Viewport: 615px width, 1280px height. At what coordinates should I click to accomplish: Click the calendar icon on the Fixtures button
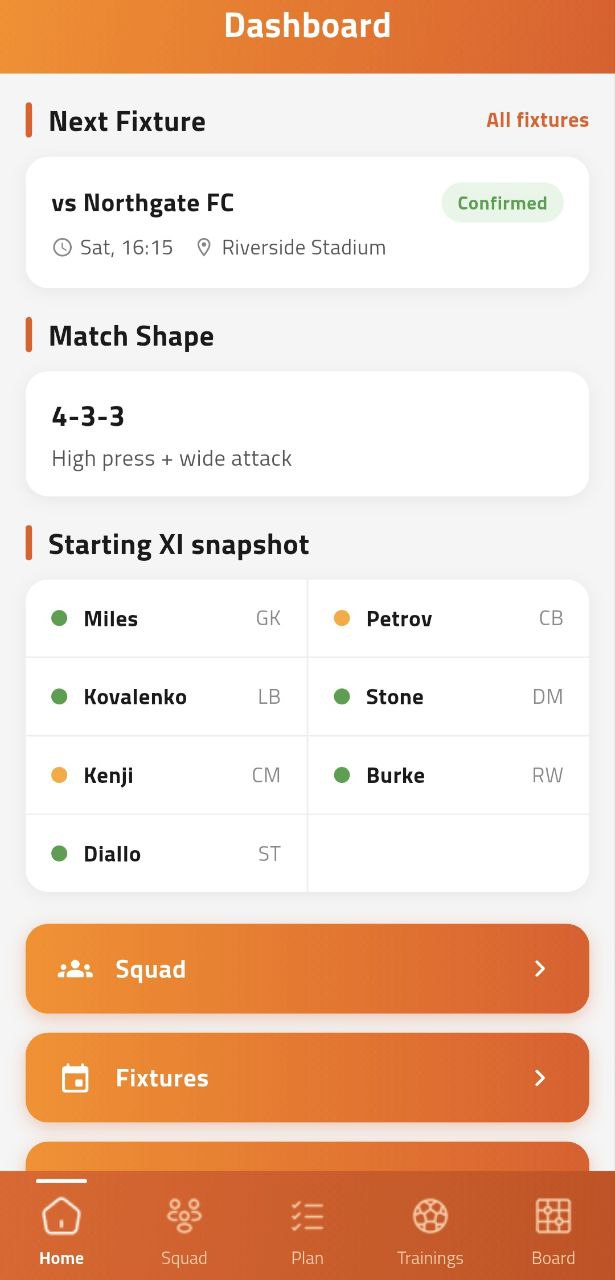click(x=74, y=1078)
